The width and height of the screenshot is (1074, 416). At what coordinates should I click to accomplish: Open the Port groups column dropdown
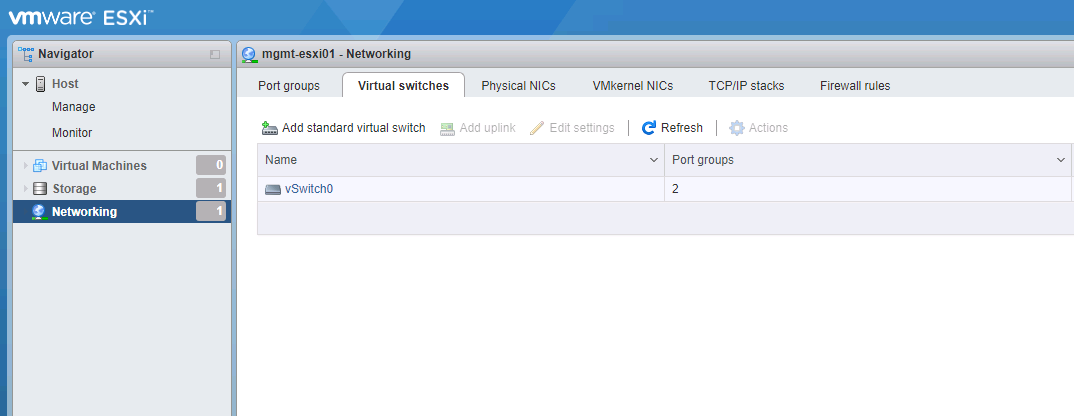(1061, 160)
